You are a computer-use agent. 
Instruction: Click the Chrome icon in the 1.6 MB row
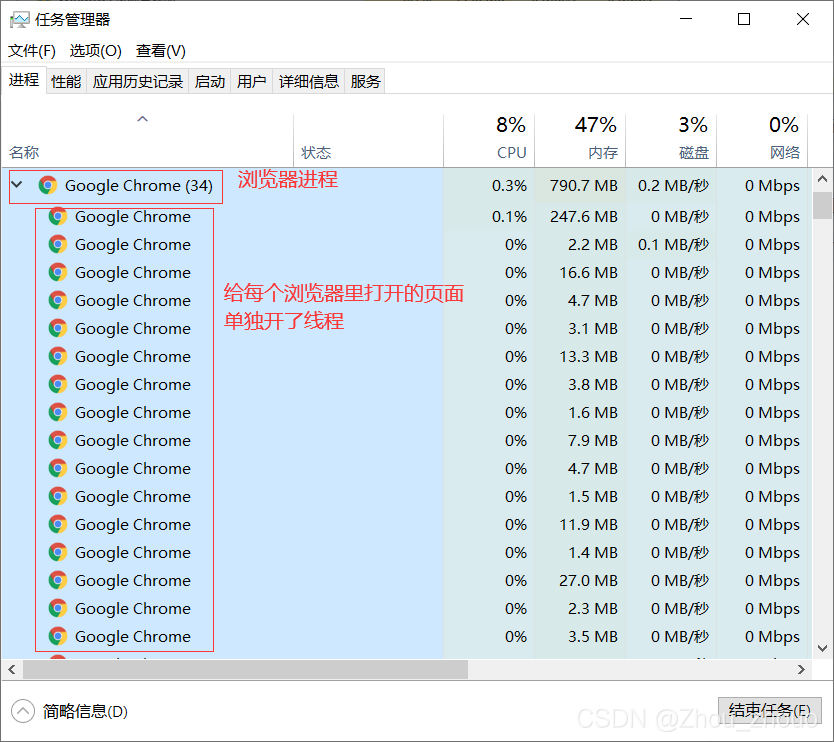point(58,412)
